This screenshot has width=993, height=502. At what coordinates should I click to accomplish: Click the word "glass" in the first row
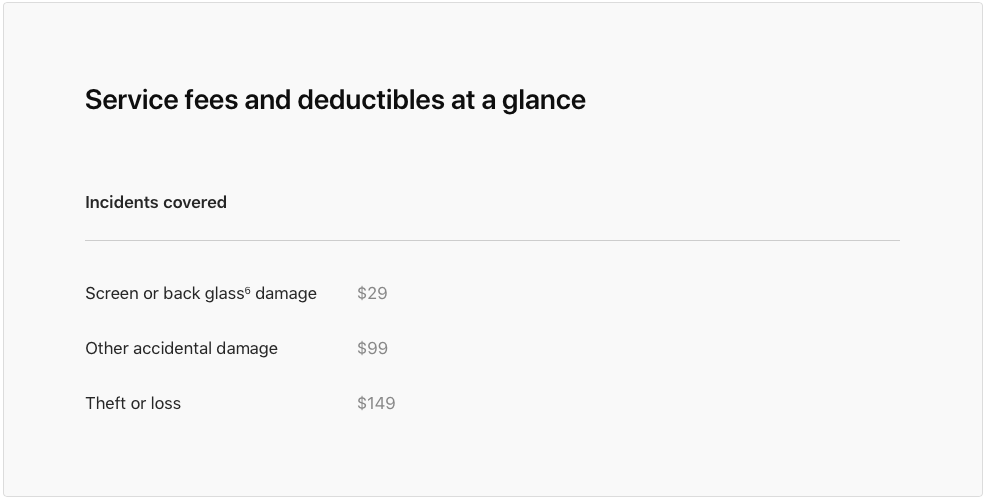(223, 293)
